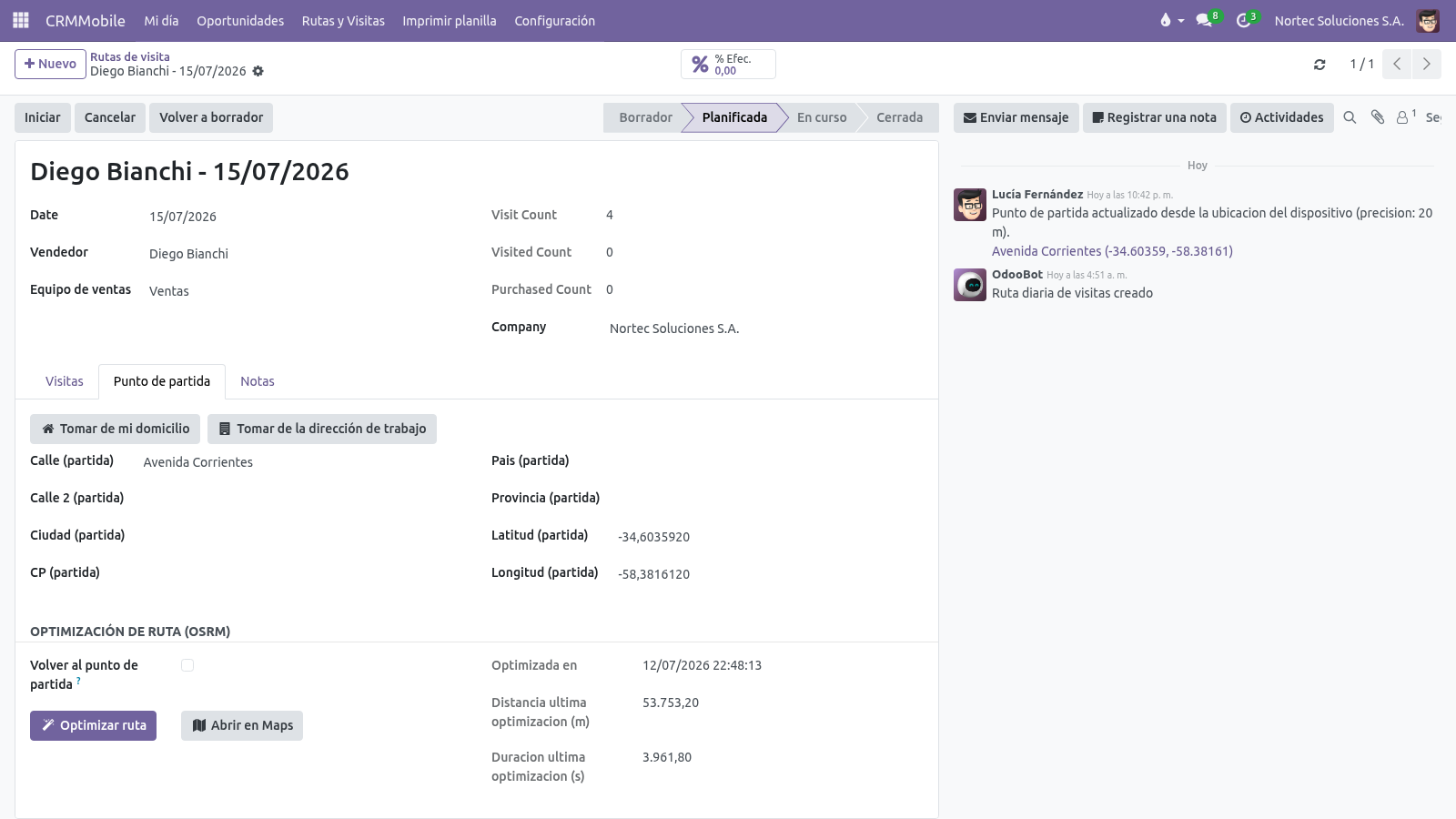Open Oportunidades menu
This screenshot has width=1456, height=819.
240,20
